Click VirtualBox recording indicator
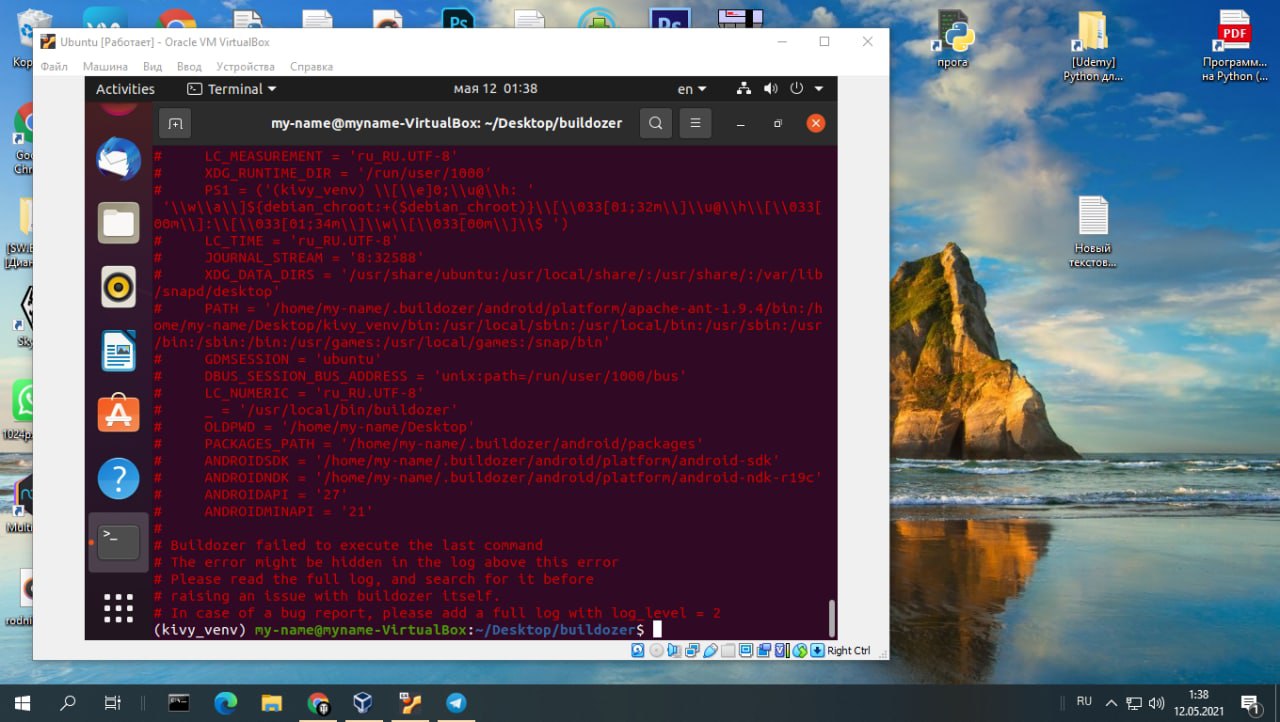Screen dimensions: 1280x722 (764, 650)
